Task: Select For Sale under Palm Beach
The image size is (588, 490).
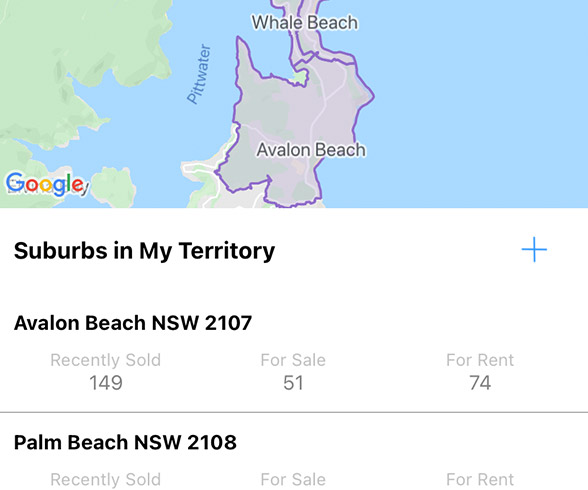Action: coord(293,480)
